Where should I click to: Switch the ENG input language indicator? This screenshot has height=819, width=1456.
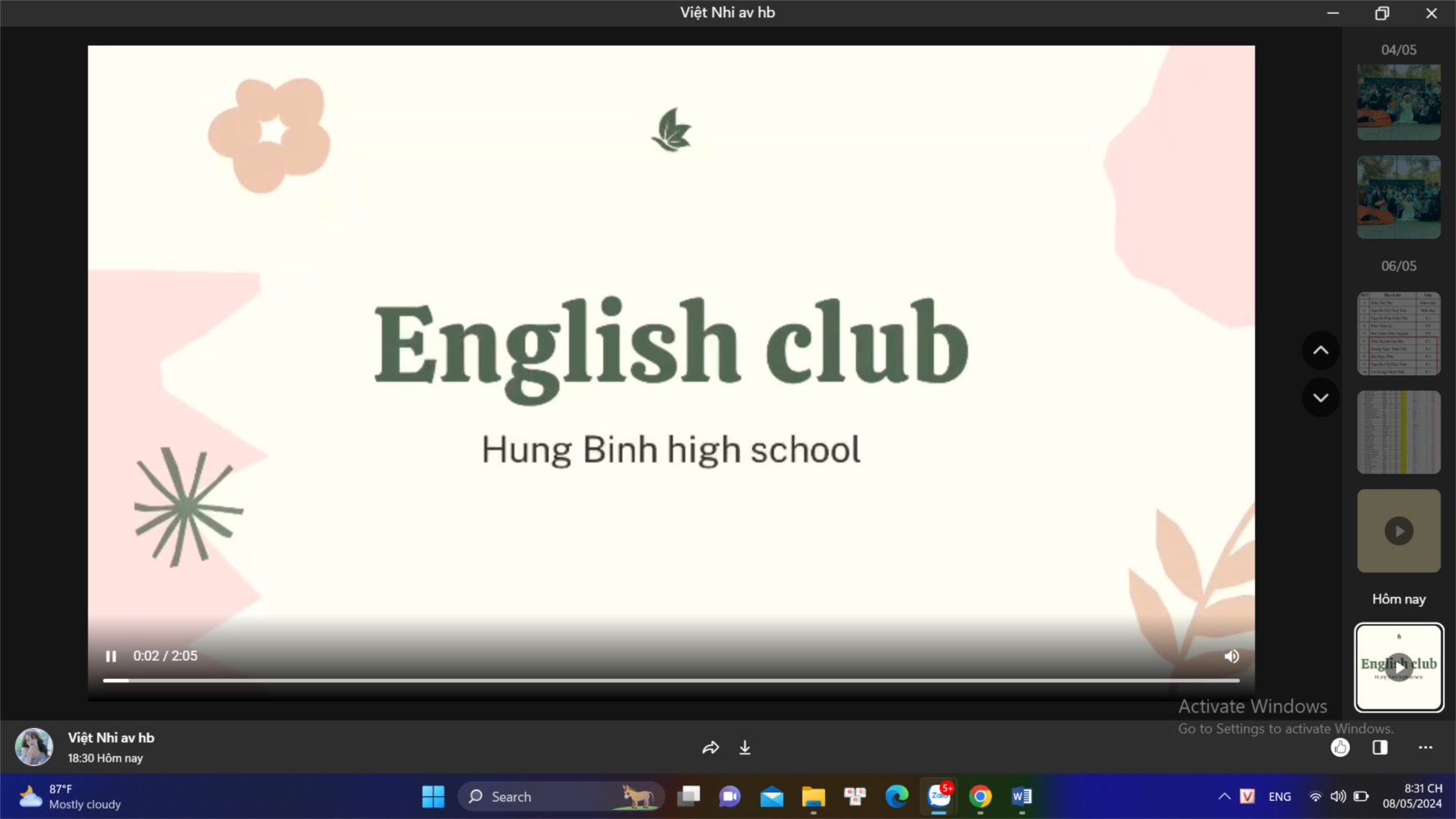[1280, 797]
